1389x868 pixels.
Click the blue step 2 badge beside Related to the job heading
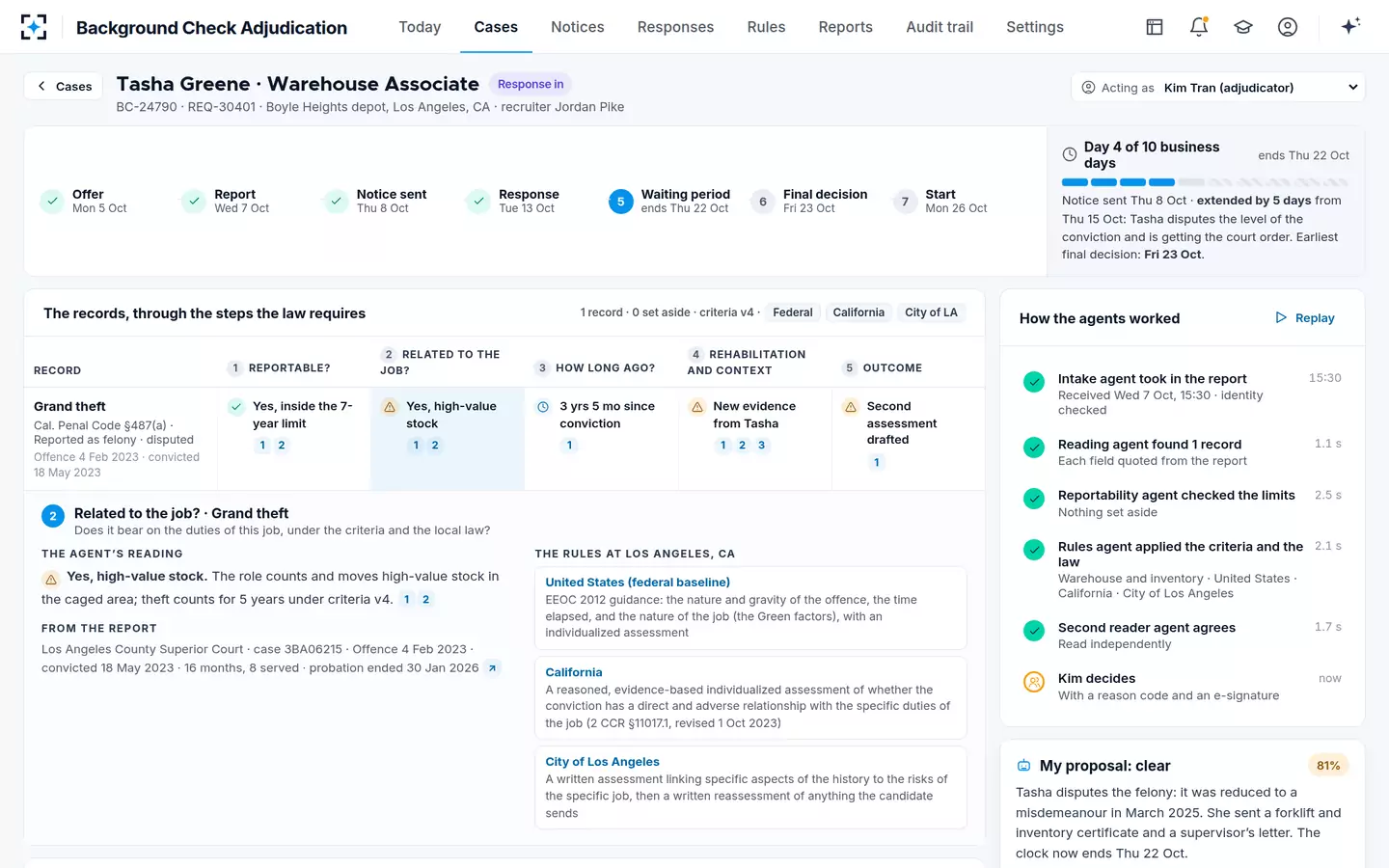(x=53, y=516)
